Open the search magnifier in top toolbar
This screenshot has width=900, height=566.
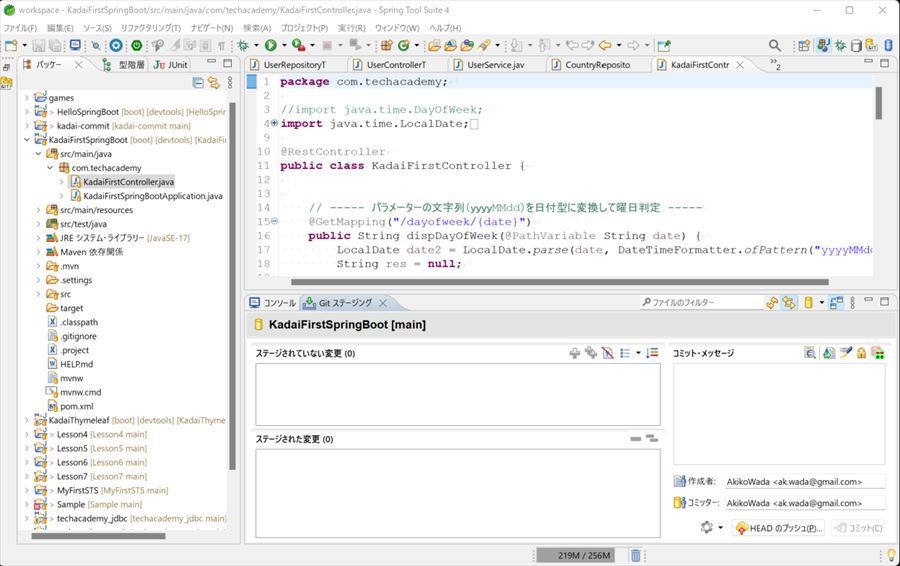point(775,45)
